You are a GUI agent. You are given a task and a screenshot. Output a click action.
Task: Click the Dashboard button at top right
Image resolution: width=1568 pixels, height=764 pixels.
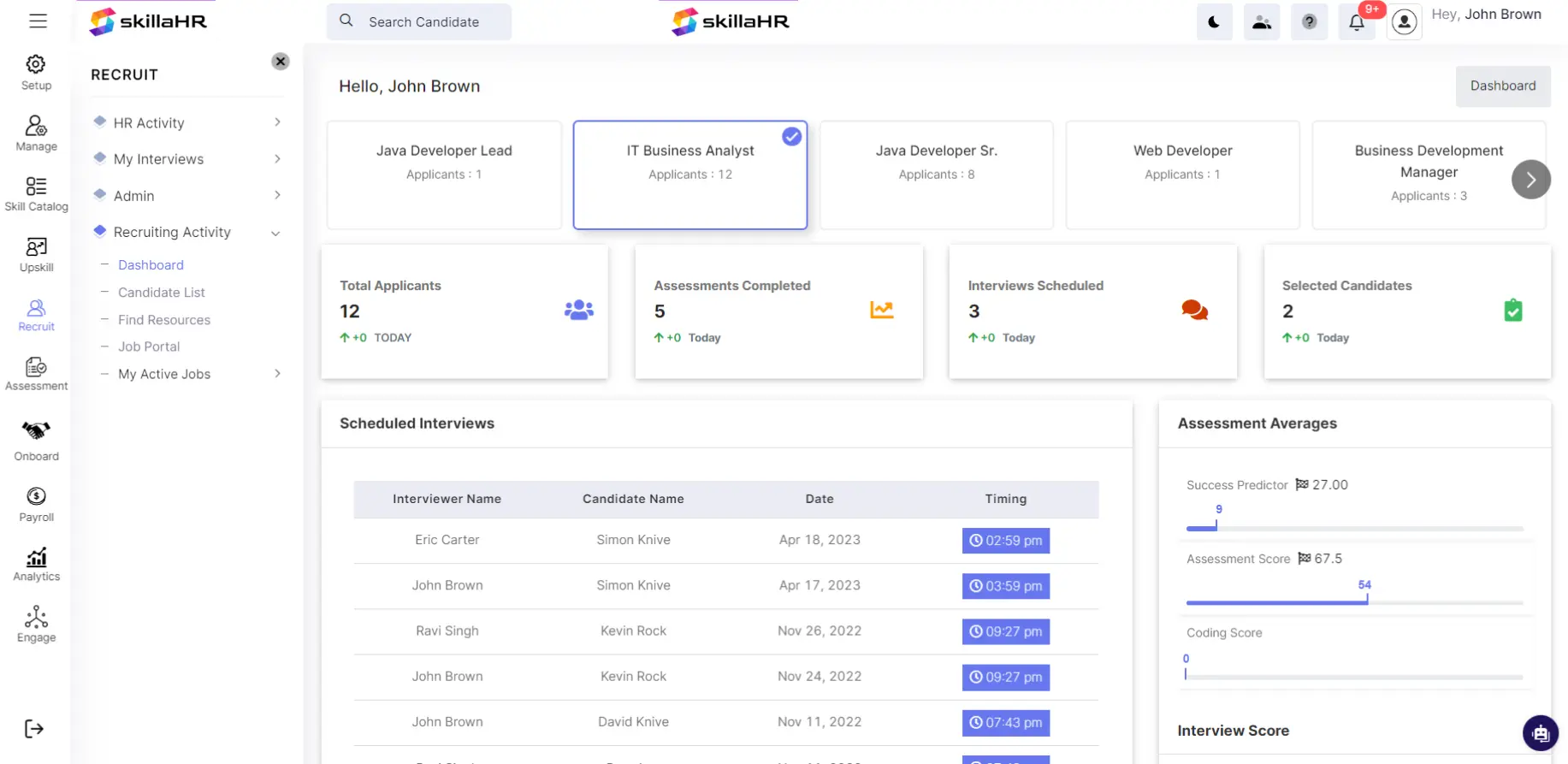click(1502, 86)
